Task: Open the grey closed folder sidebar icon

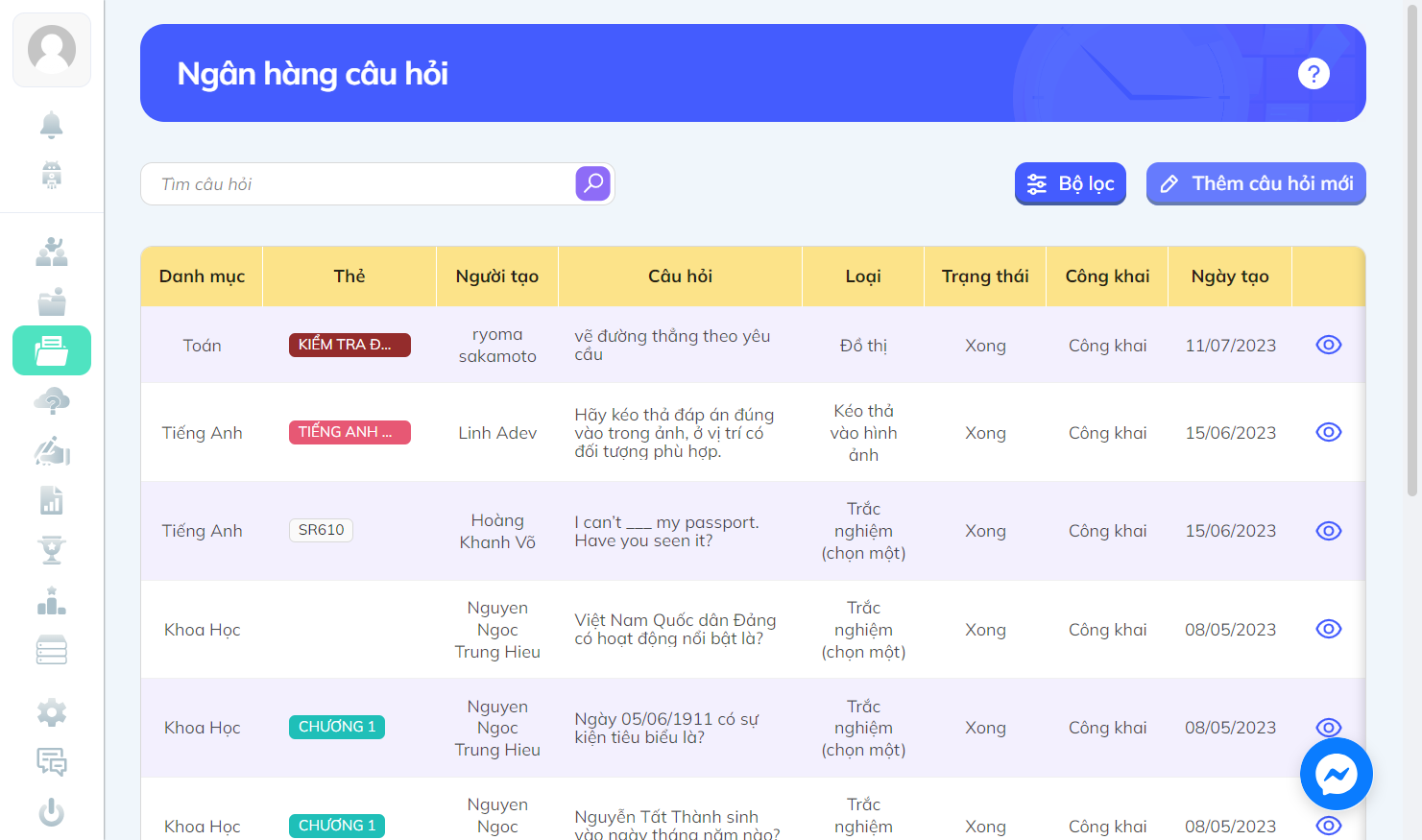Action: (52, 301)
